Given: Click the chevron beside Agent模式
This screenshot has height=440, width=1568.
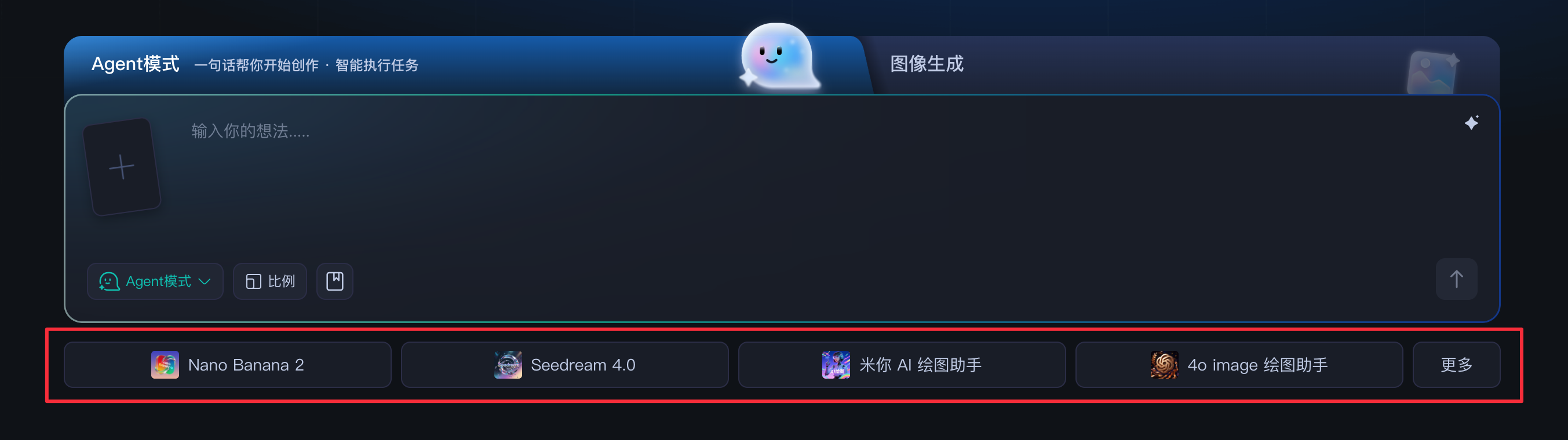Looking at the screenshot, I should coord(205,281).
